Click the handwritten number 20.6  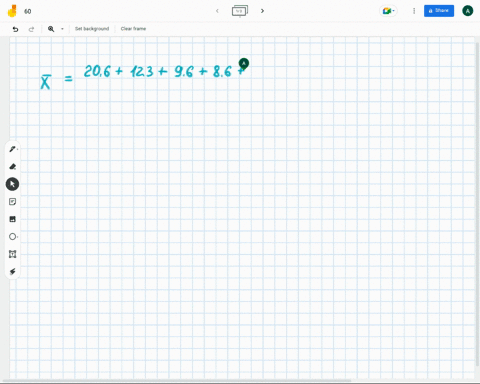click(97, 71)
